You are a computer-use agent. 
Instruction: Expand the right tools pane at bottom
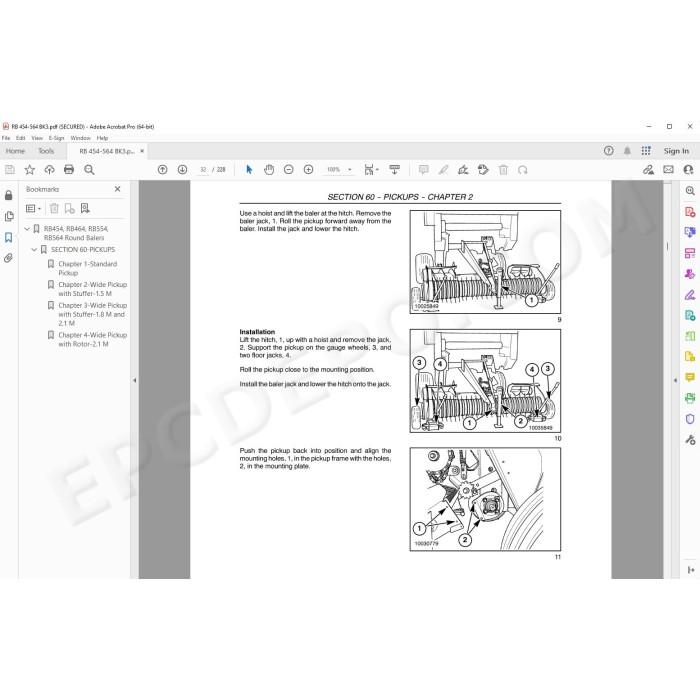click(x=691, y=570)
